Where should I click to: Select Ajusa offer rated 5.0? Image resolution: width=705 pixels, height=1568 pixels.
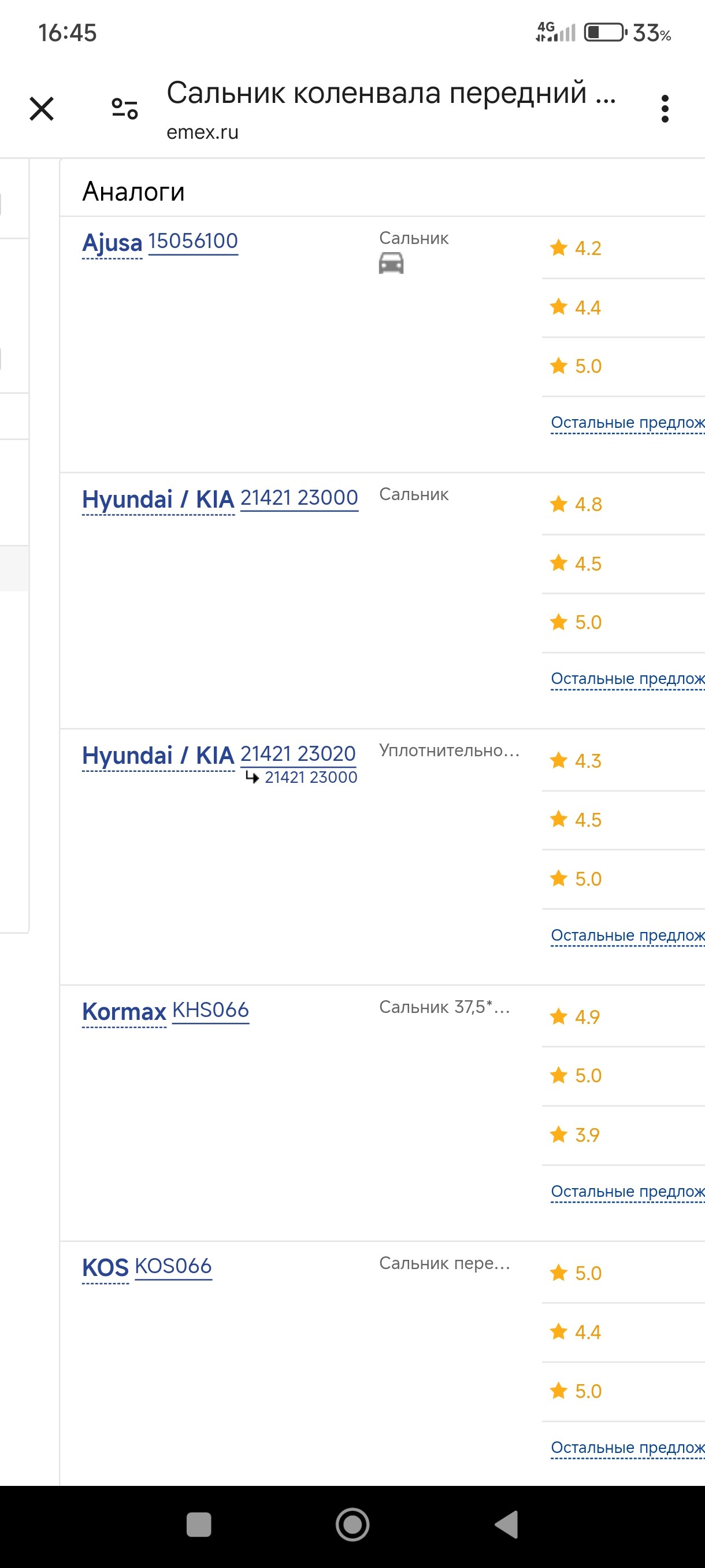tap(624, 367)
